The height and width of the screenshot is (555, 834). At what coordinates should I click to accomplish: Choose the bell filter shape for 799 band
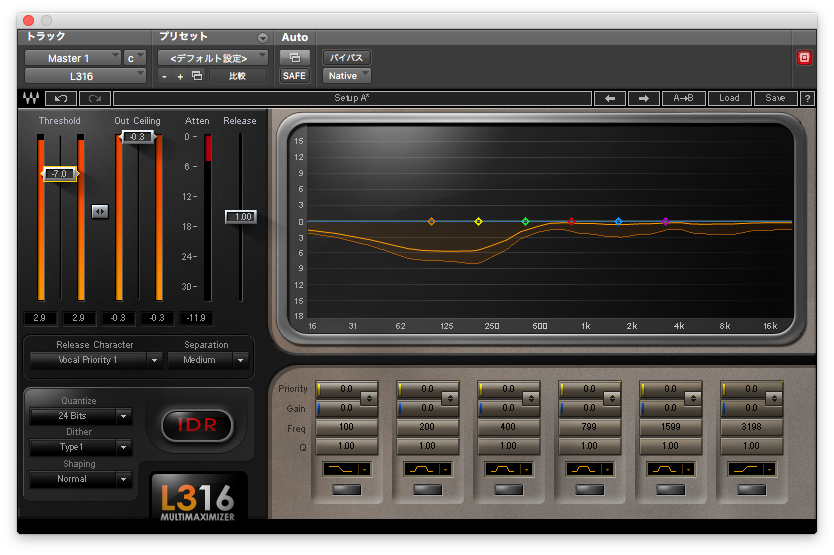(589, 469)
